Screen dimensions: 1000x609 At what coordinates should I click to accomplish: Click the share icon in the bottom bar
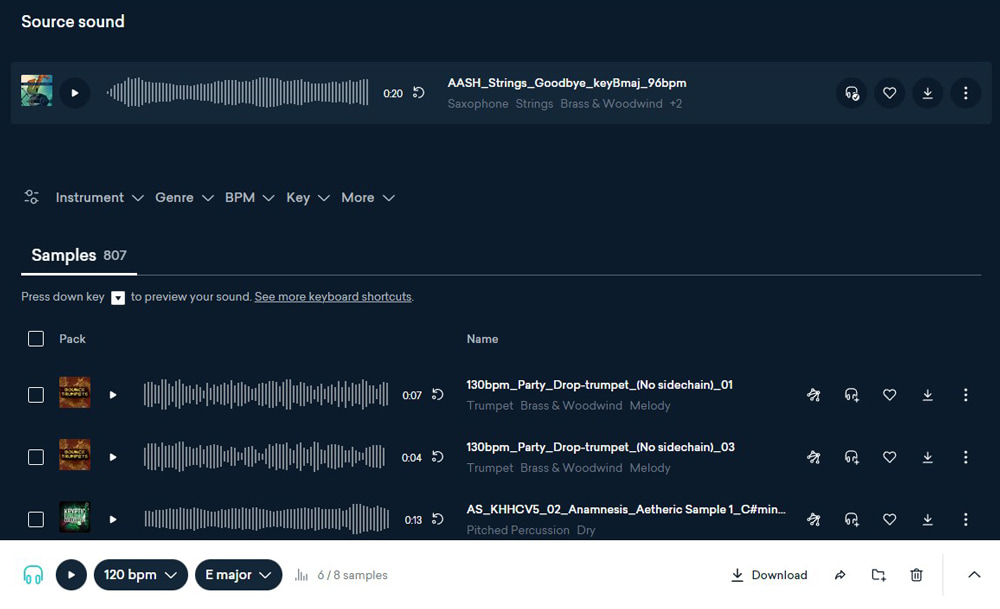click(839, 575)
